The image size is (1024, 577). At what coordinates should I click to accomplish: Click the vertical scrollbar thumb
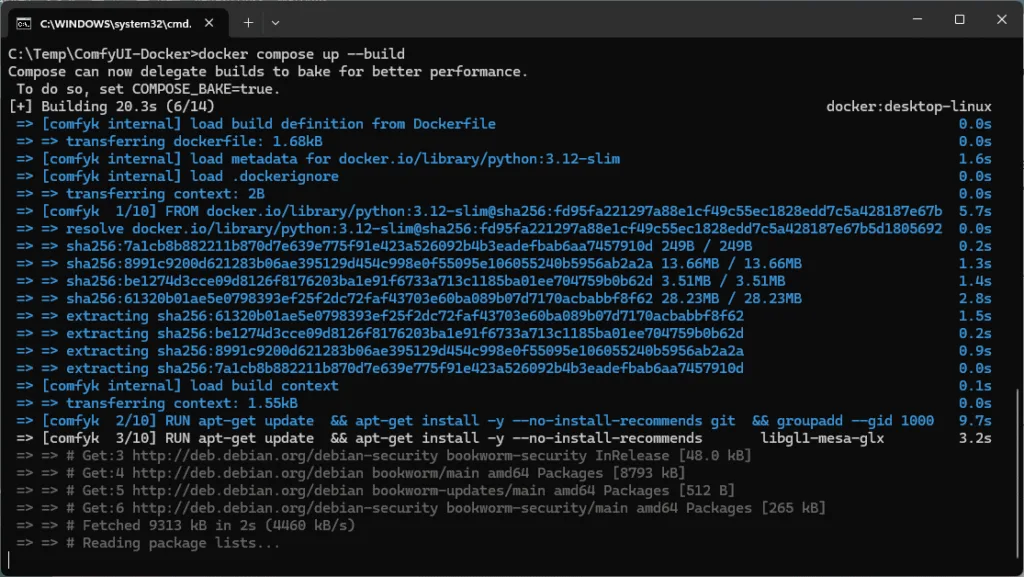pos(1017,470)
